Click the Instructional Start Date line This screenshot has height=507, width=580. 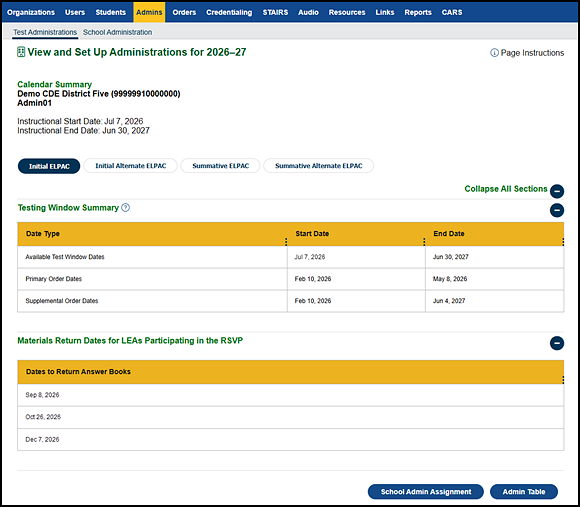(80, 121)
